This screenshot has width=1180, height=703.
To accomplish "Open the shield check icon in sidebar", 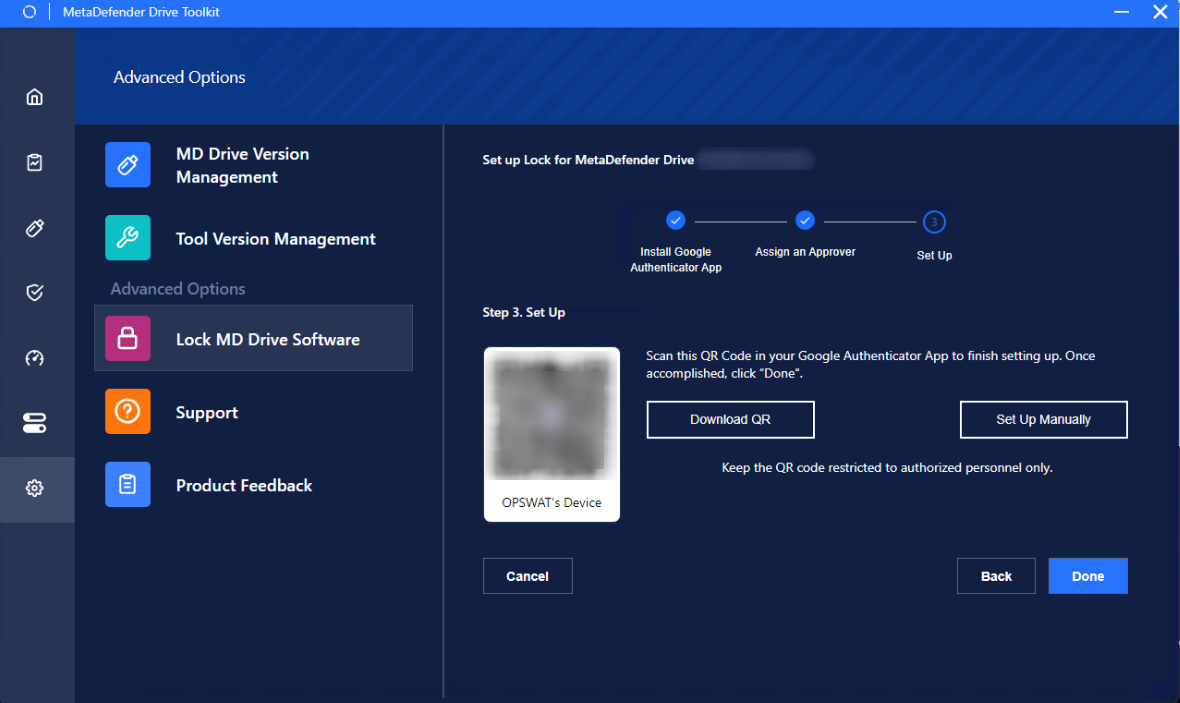I will click(35, 293).
